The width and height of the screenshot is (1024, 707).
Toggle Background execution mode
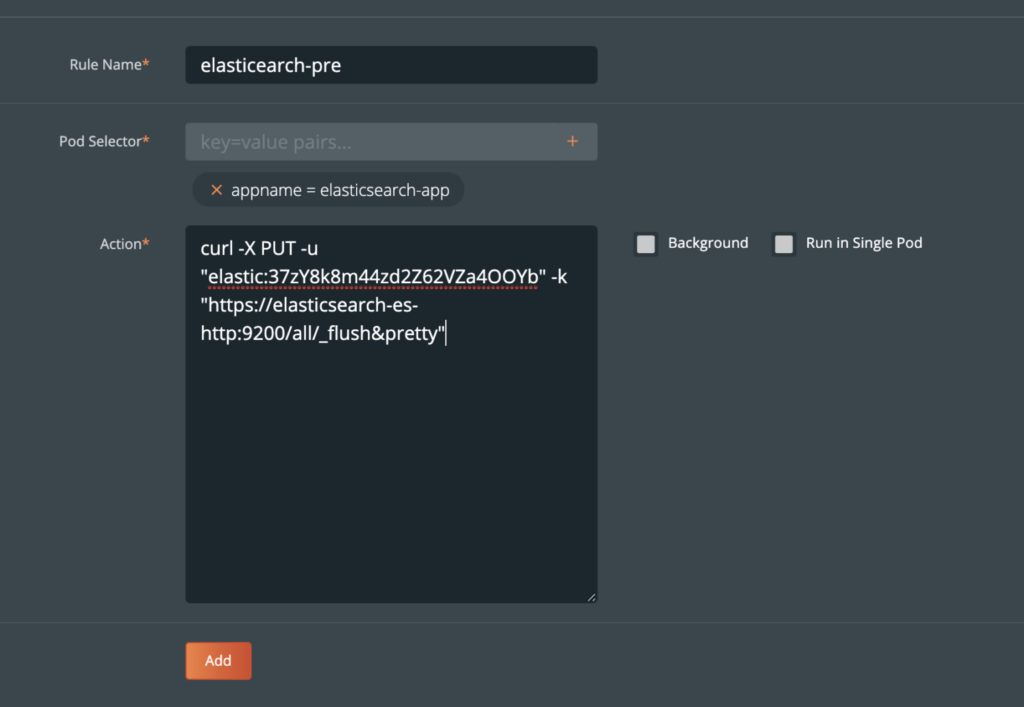point(645,243)
